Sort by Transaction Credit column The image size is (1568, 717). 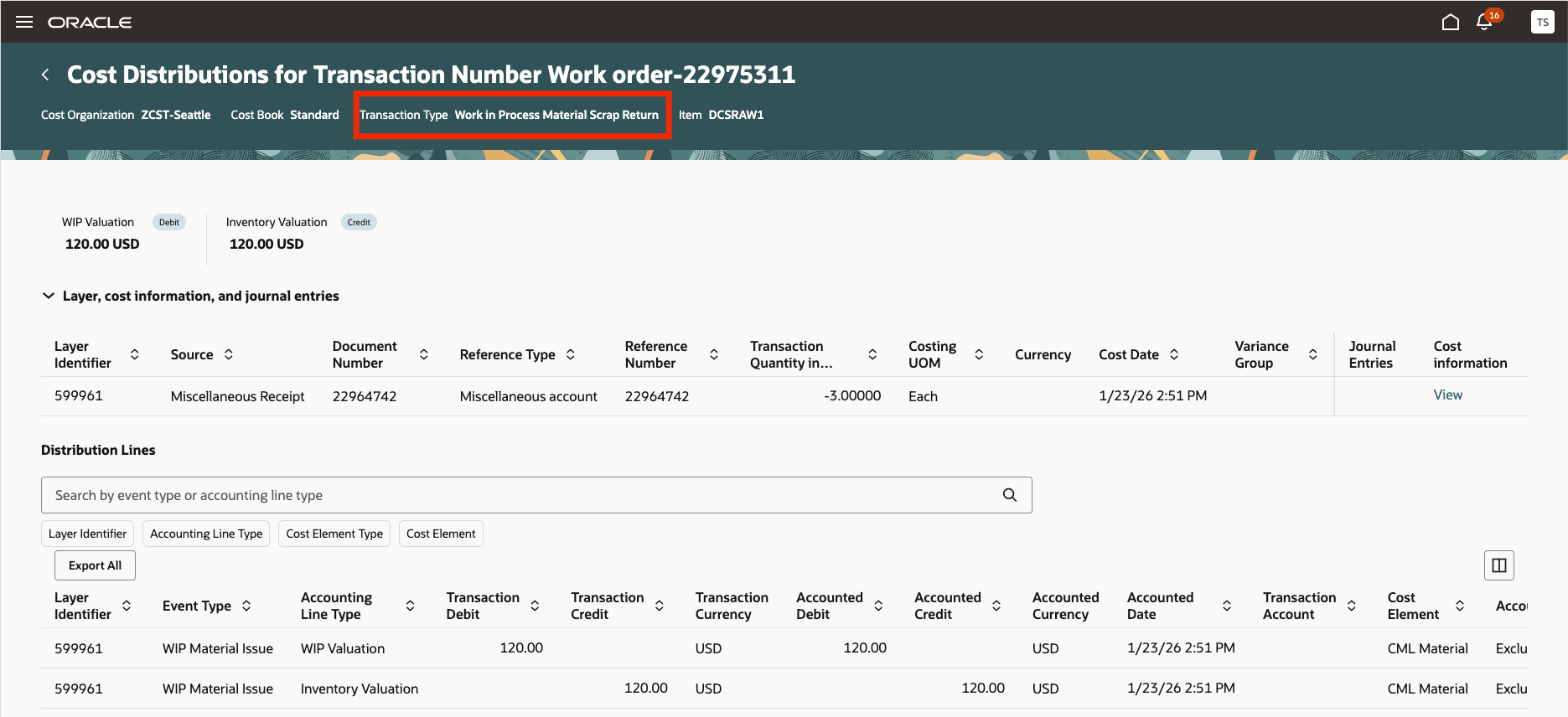[x=660, y=606]
